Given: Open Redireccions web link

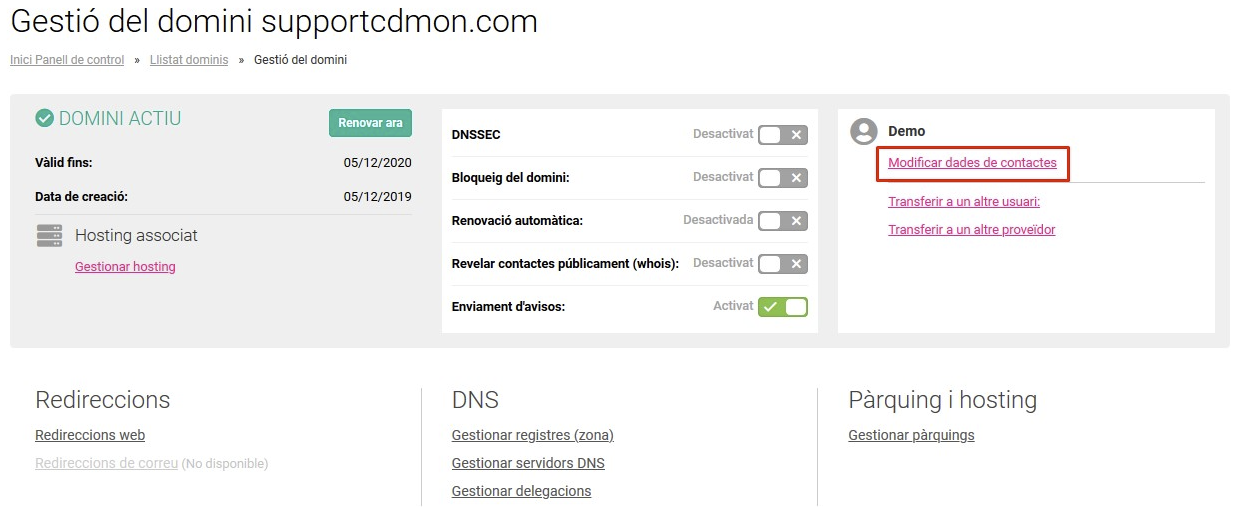Looking at the screenshot, I should (90, 435).
